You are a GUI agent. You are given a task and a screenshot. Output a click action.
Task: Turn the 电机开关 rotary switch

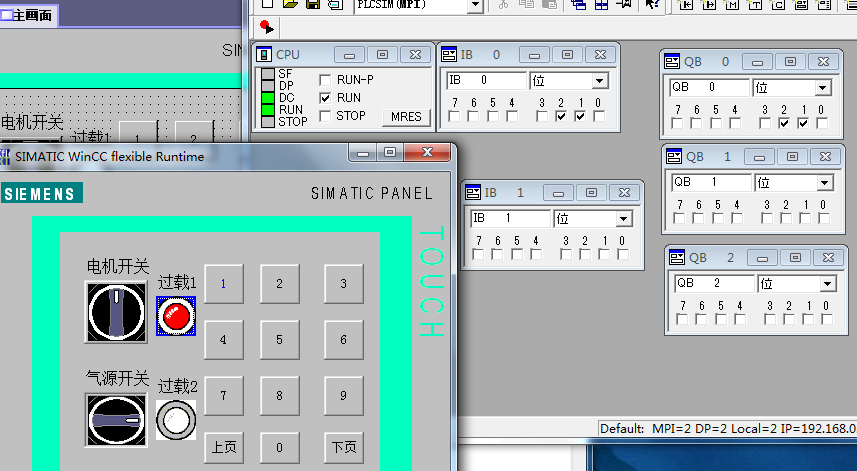point(116,312)
